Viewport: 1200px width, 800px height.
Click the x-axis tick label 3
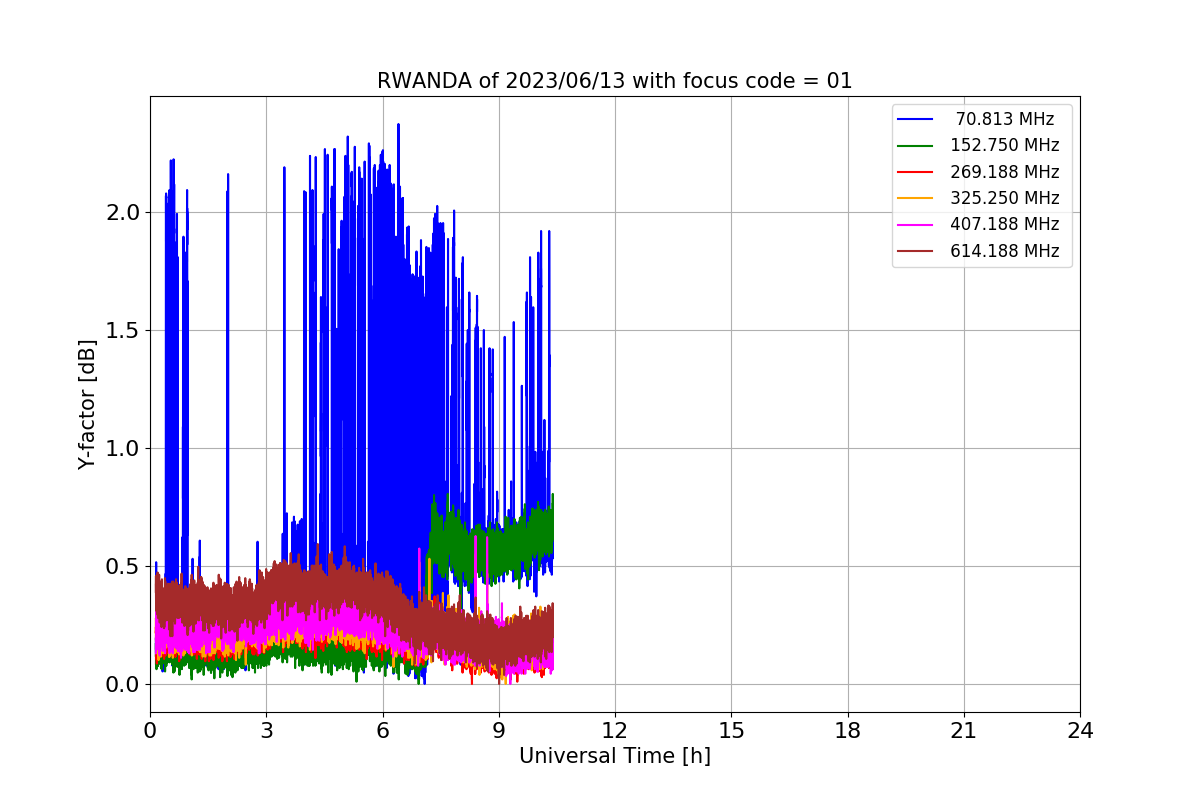tap(266, 731)
